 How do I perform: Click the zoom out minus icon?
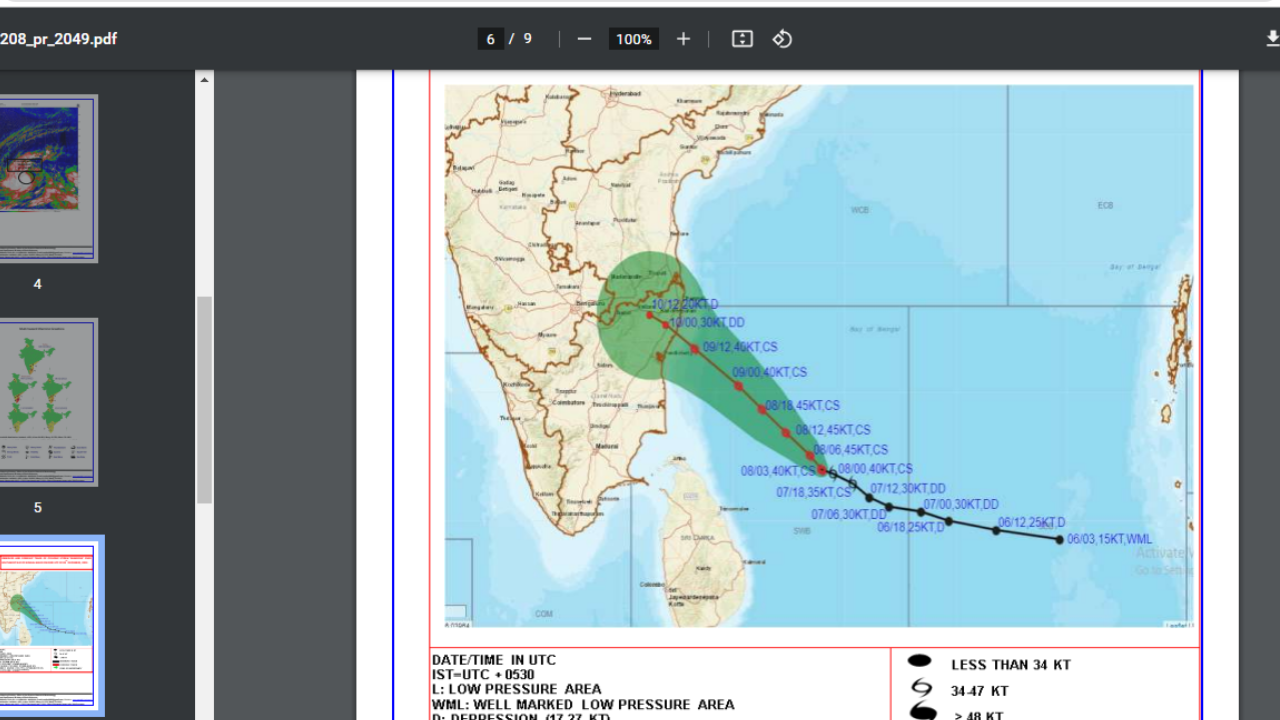(x=583, y=39)
